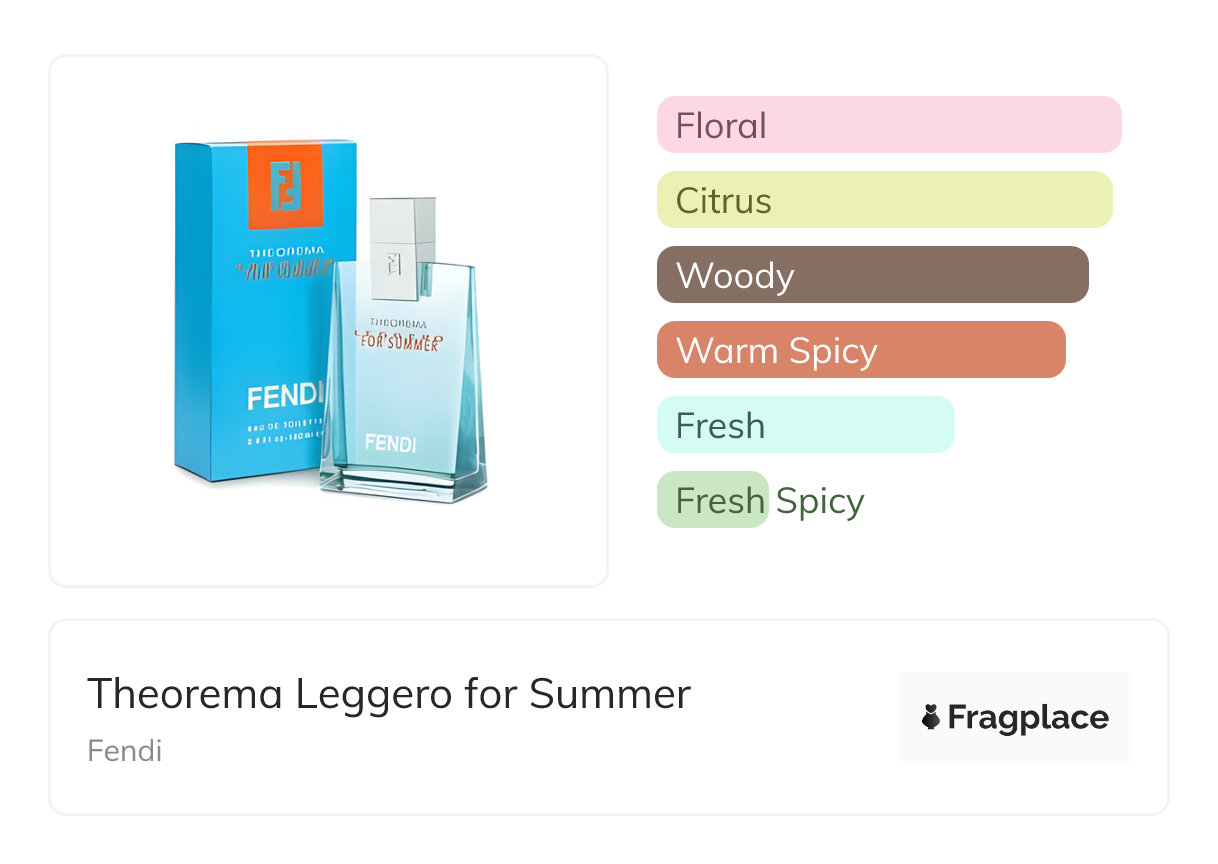Image resolution: width=1218 pixels, height=864 pixels.
Task: Click the Fragplace bottle logo icon
Action: [x=931, y=717]
